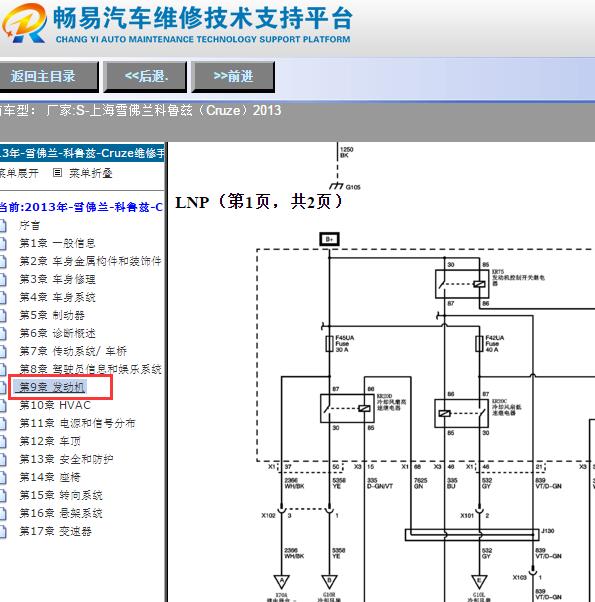Viewport: 595px width, 602px height.
Task: Open 第5章 制动器 chapter
Action: [x=52, y=315]
